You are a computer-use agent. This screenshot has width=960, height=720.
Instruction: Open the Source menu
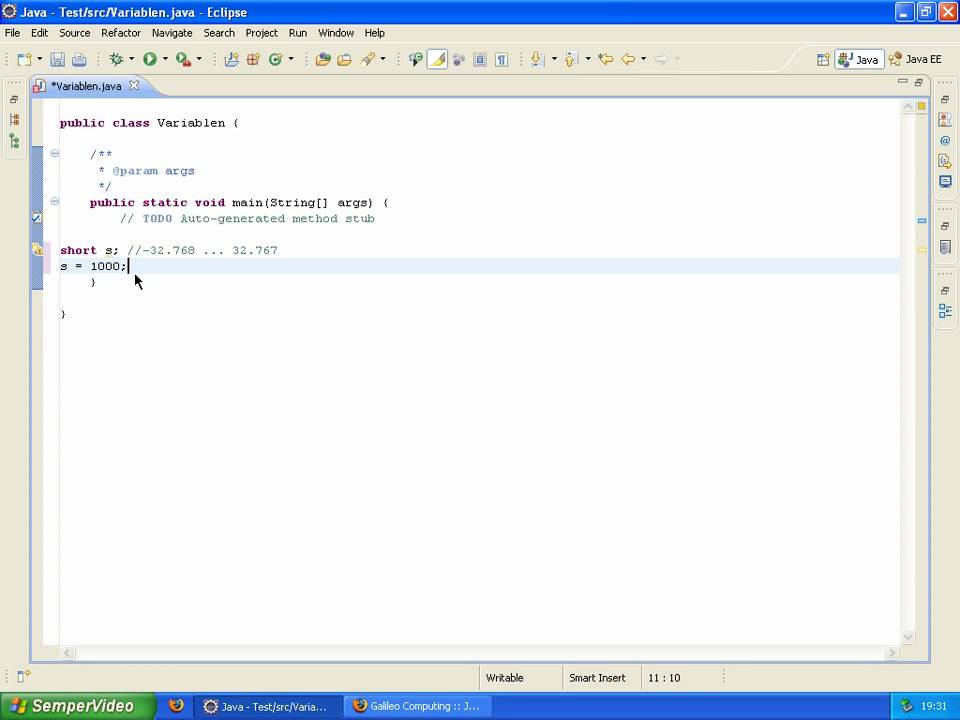point(75,33)
